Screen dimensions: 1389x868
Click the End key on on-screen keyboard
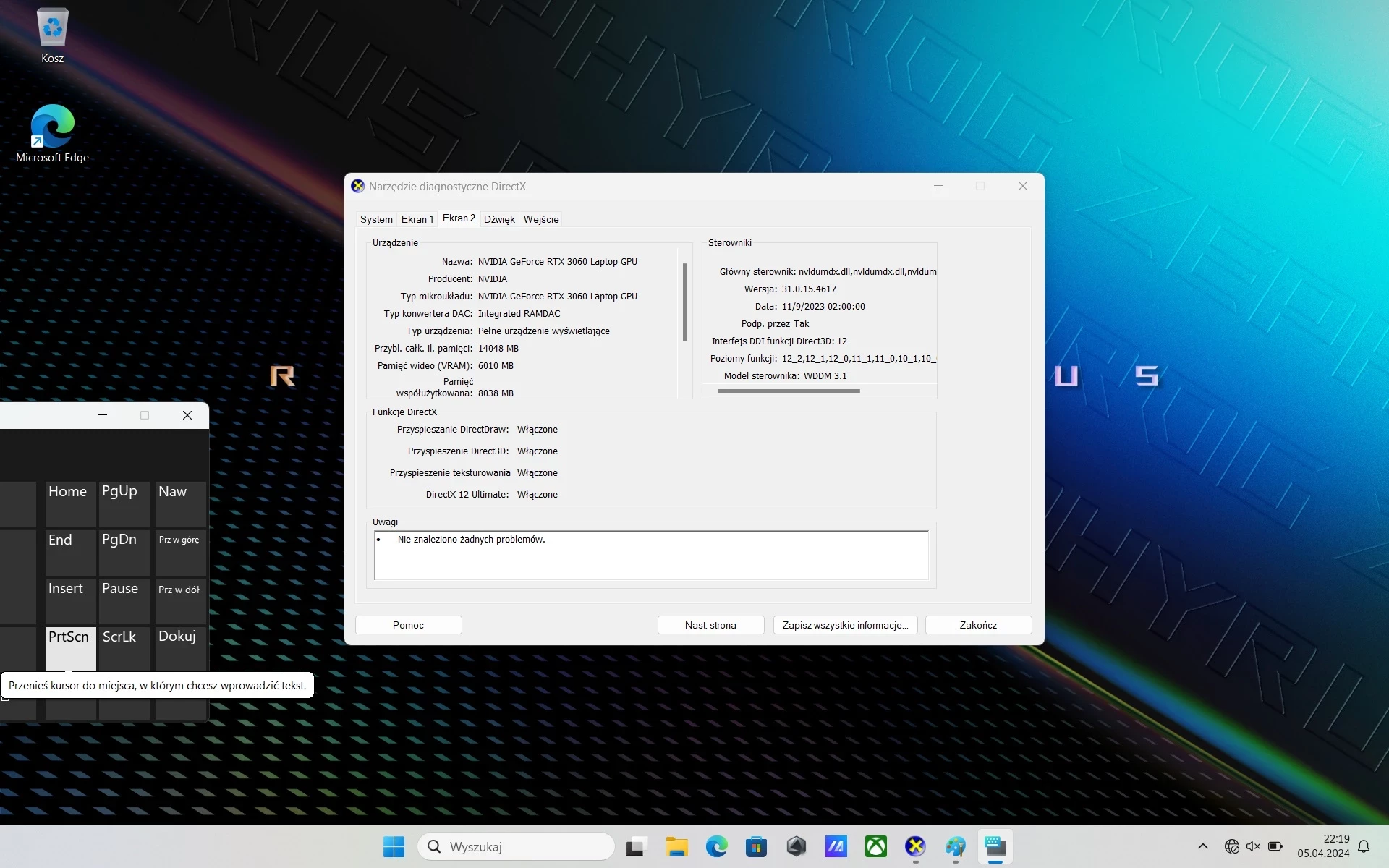(x=70, y=553)
